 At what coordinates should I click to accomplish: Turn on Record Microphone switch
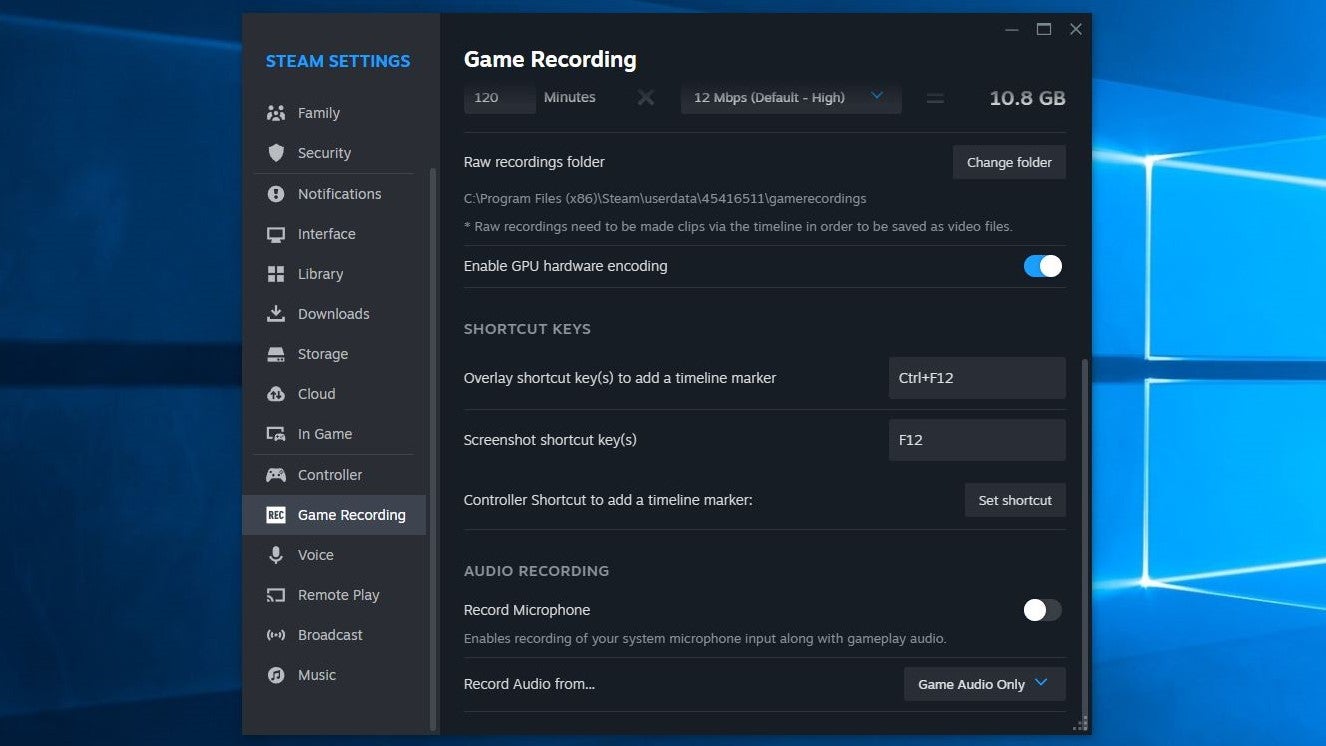click(x=1042, y=610)
